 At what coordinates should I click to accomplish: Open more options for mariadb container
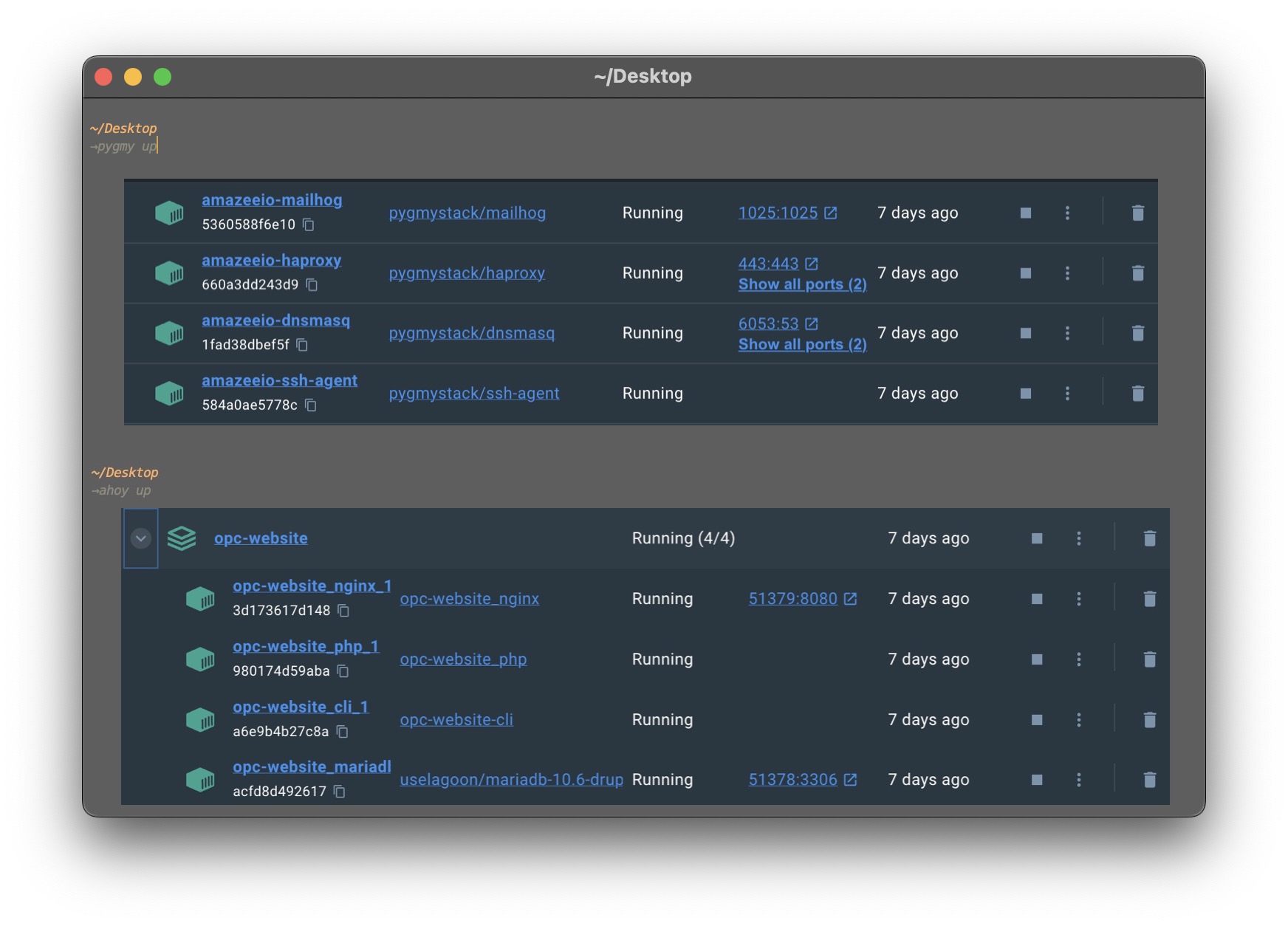point(1079,780)
